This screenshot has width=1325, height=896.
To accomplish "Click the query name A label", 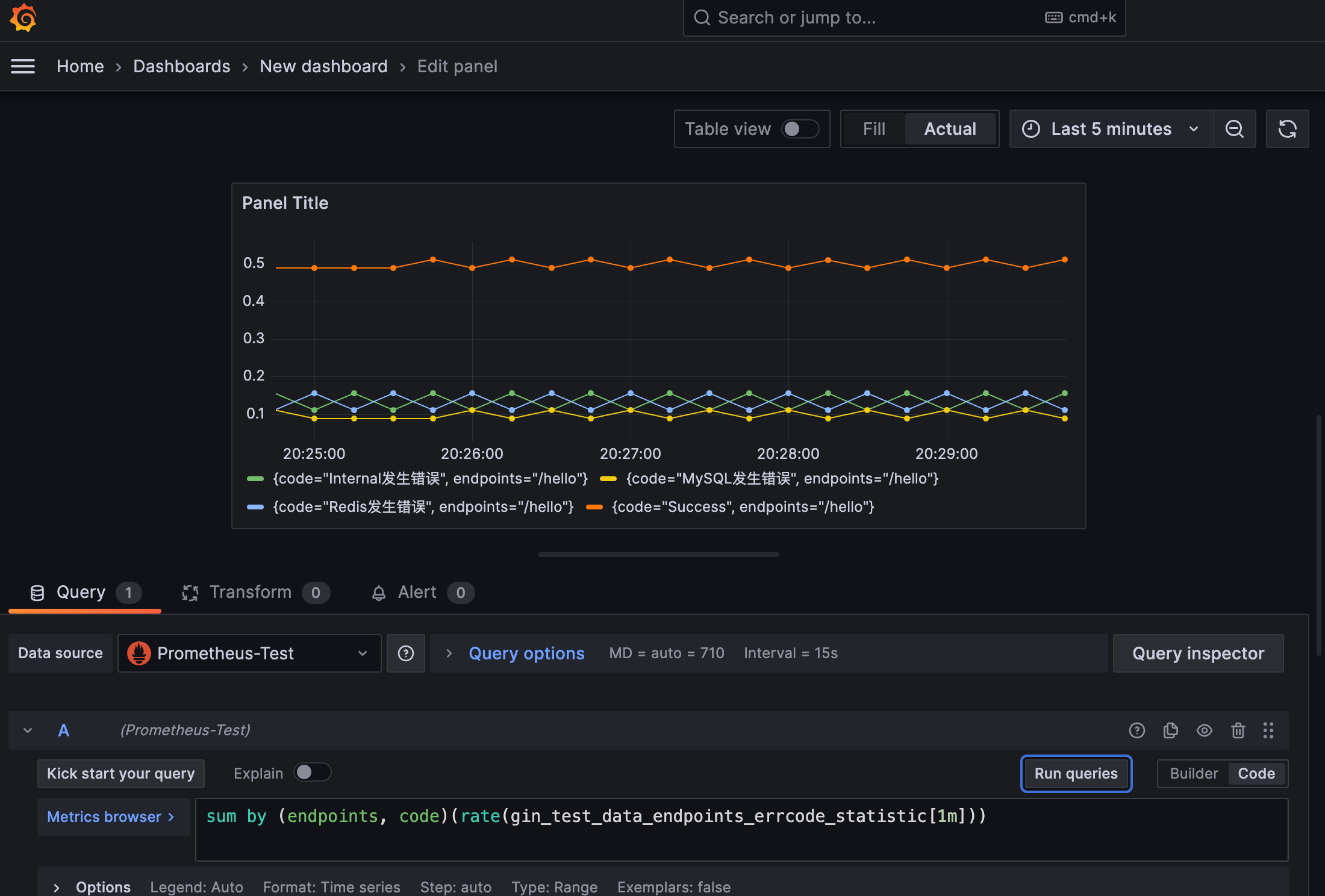I will (63, 730).
